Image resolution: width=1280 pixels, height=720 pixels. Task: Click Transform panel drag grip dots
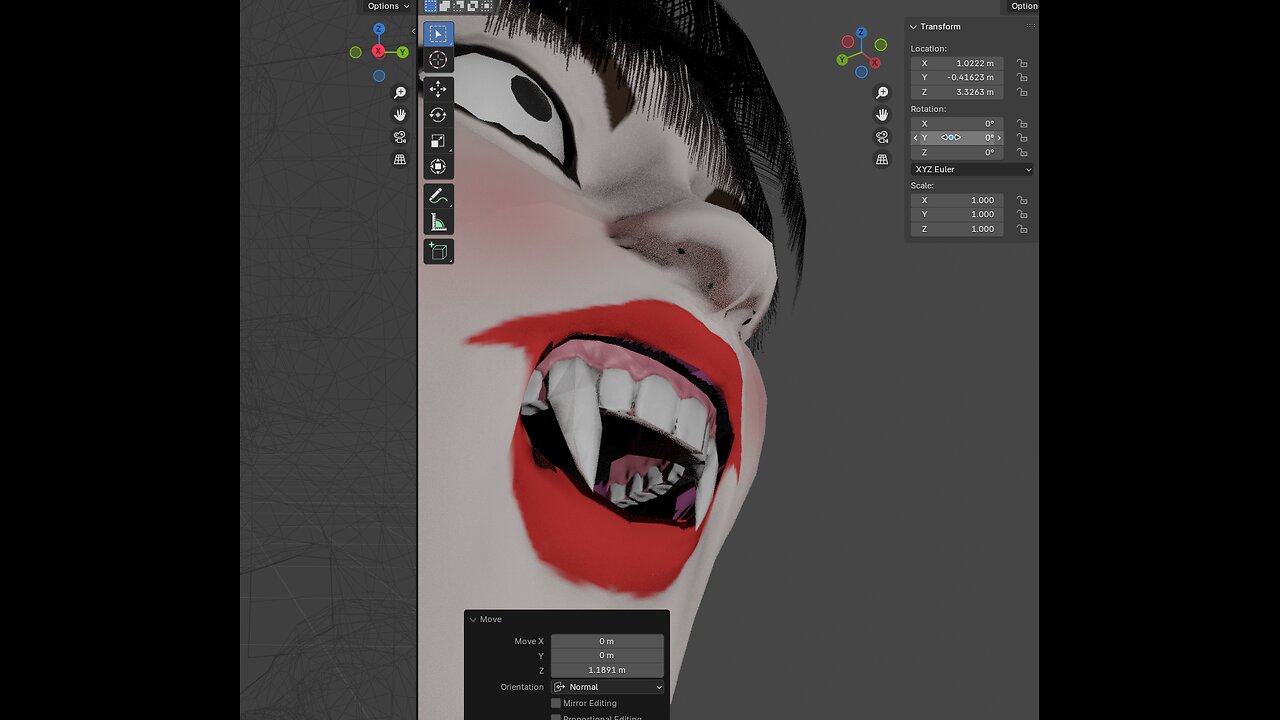coord(1030,27)
